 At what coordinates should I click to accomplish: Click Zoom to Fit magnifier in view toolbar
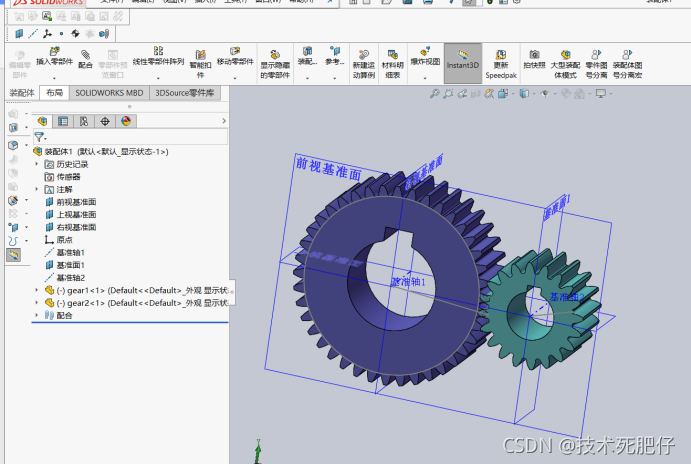click(435, 93)
